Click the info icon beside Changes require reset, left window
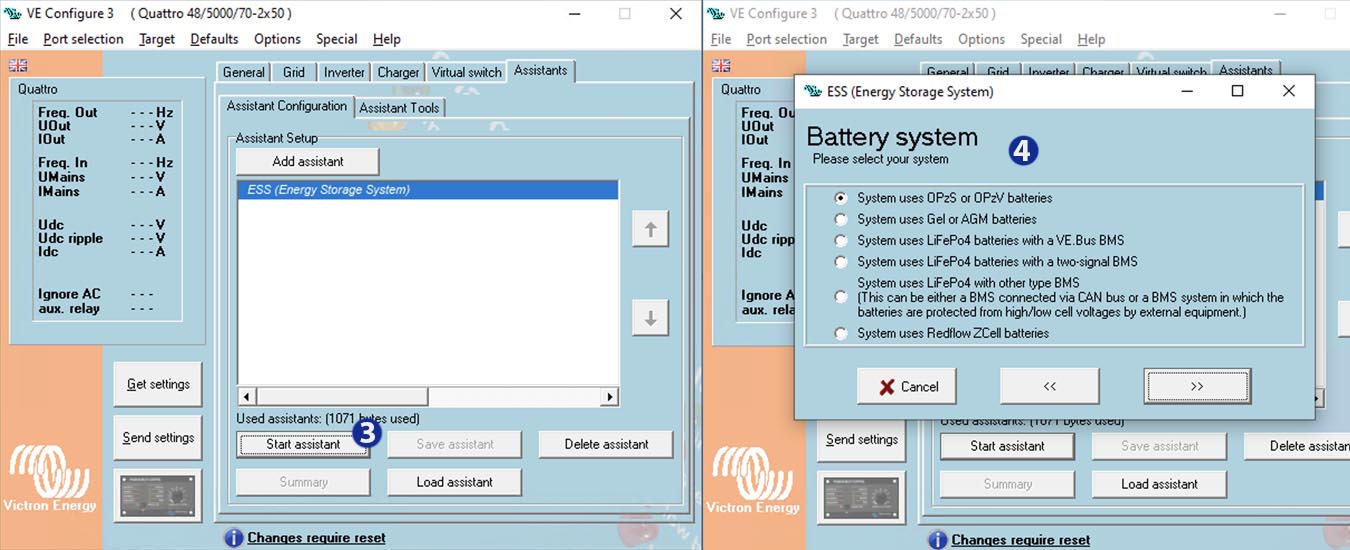This screenshot has width=1350, height=550. coord(233,538)
